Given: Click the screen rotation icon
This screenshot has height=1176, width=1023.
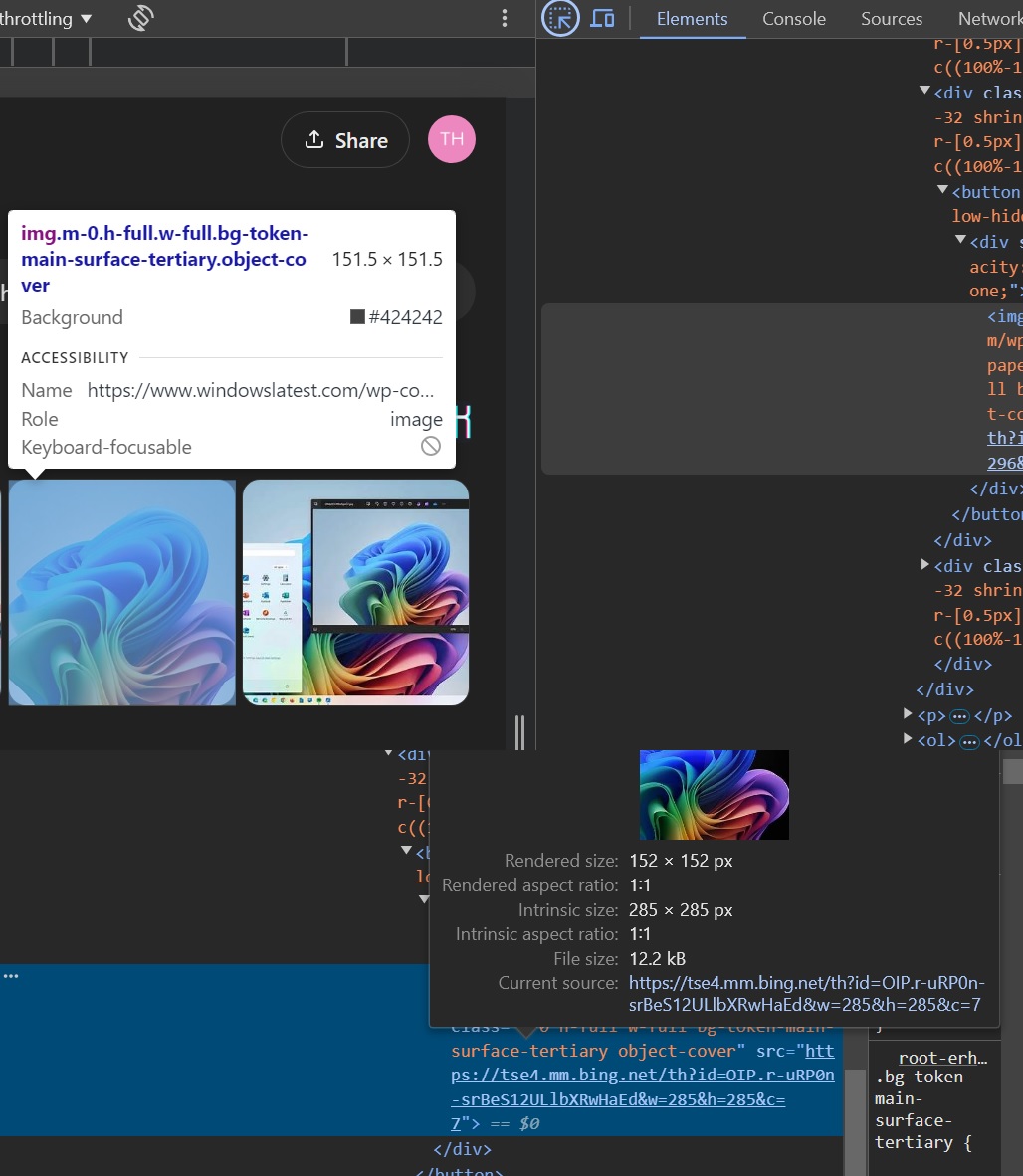Looking at the screenshot, I should [140, 18].
